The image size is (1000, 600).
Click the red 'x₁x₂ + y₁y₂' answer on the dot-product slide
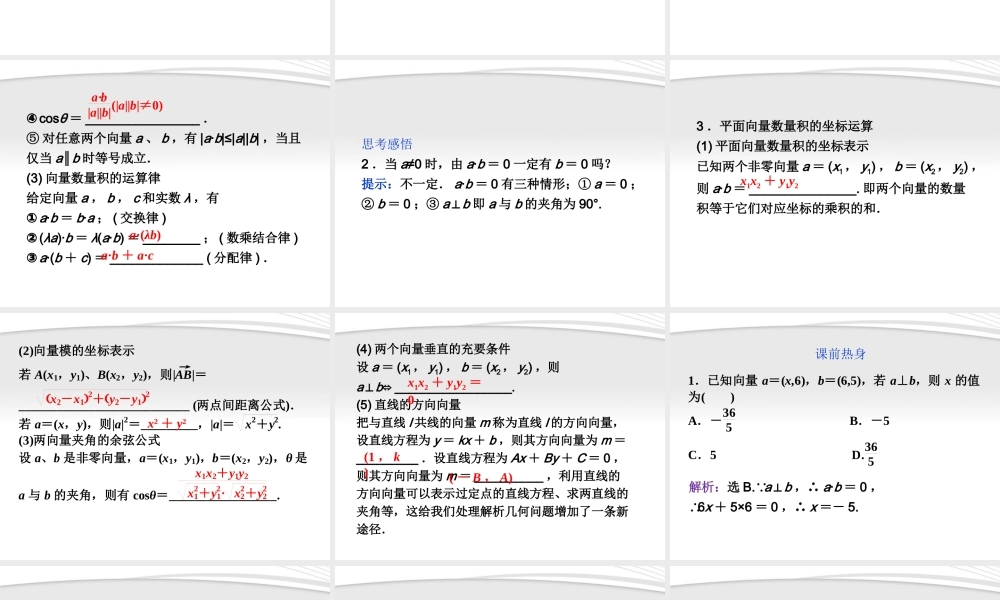click(x=770, y=182)
